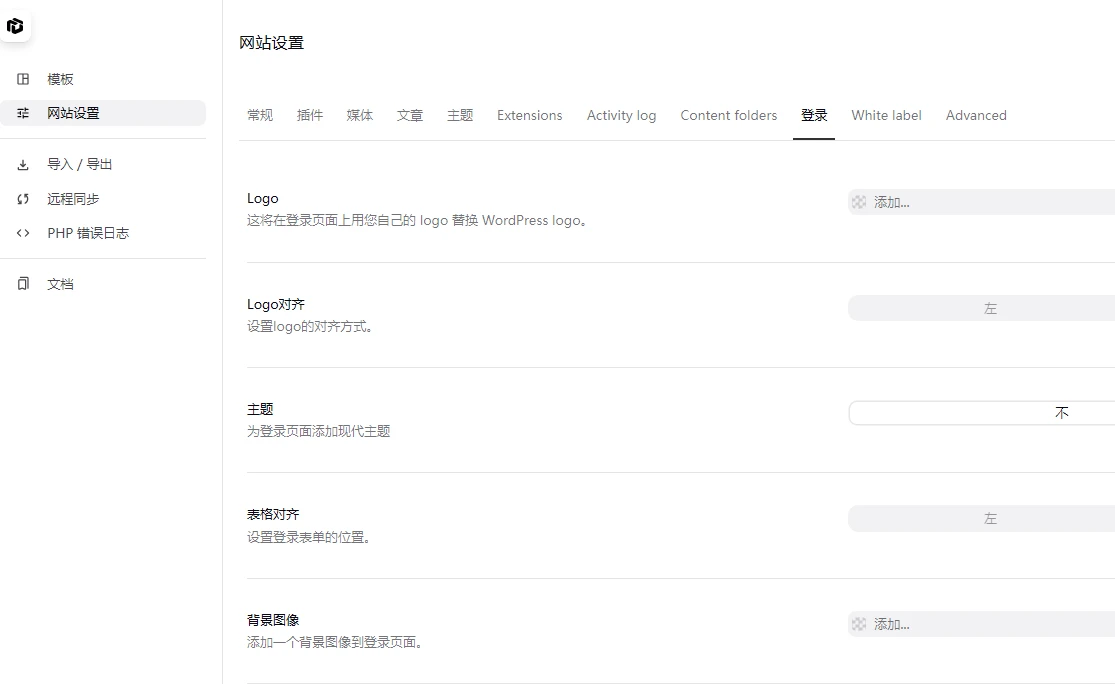The height and width of the screenshot is (684, 1115).
Task: Click the placeholder icon in 背景图像 添加 field
Action: pyautogui.click(x=859, y=623)
